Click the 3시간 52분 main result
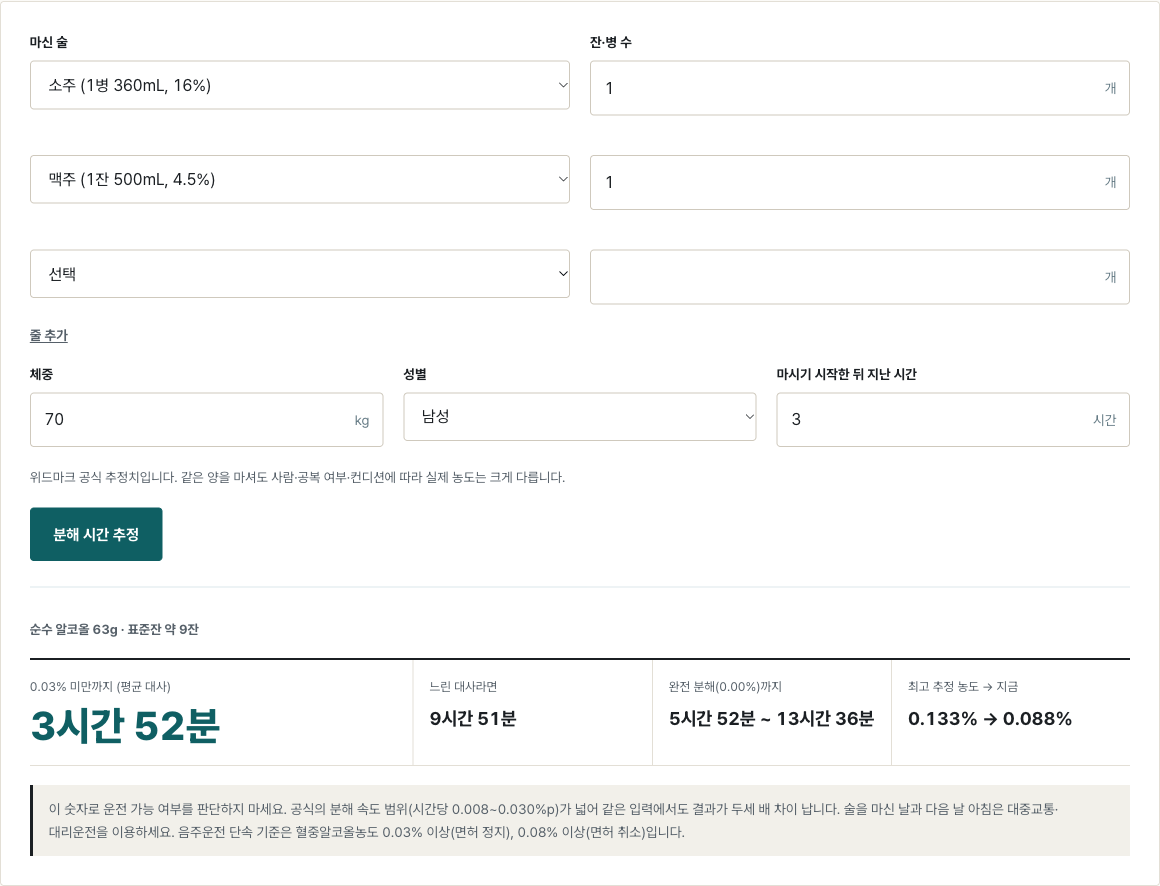Screen dimensions: 1160x886 click(125, 726)
